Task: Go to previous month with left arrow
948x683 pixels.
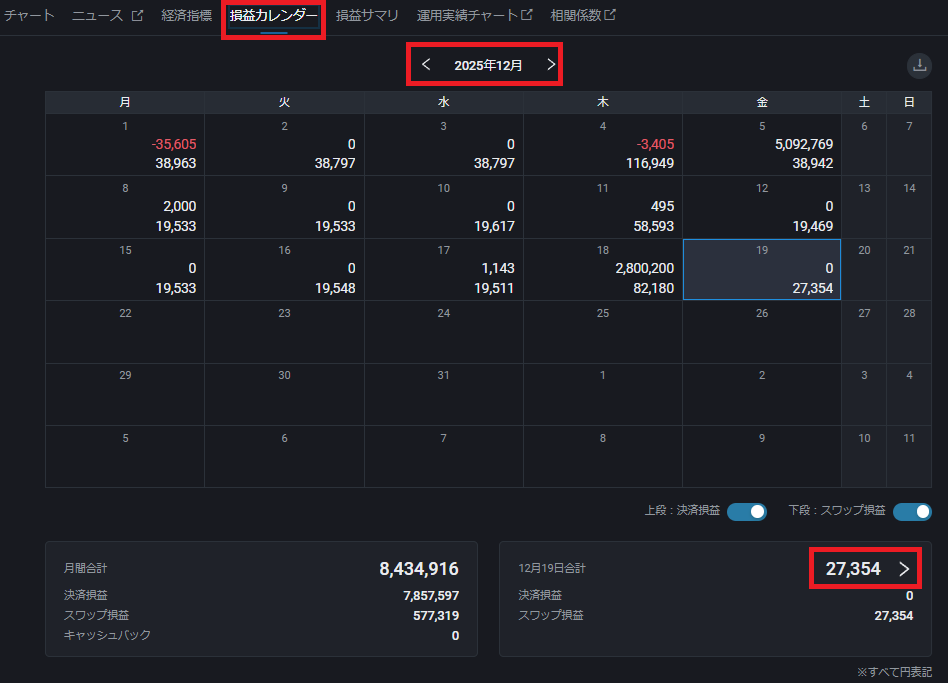Action: point(427,65)
